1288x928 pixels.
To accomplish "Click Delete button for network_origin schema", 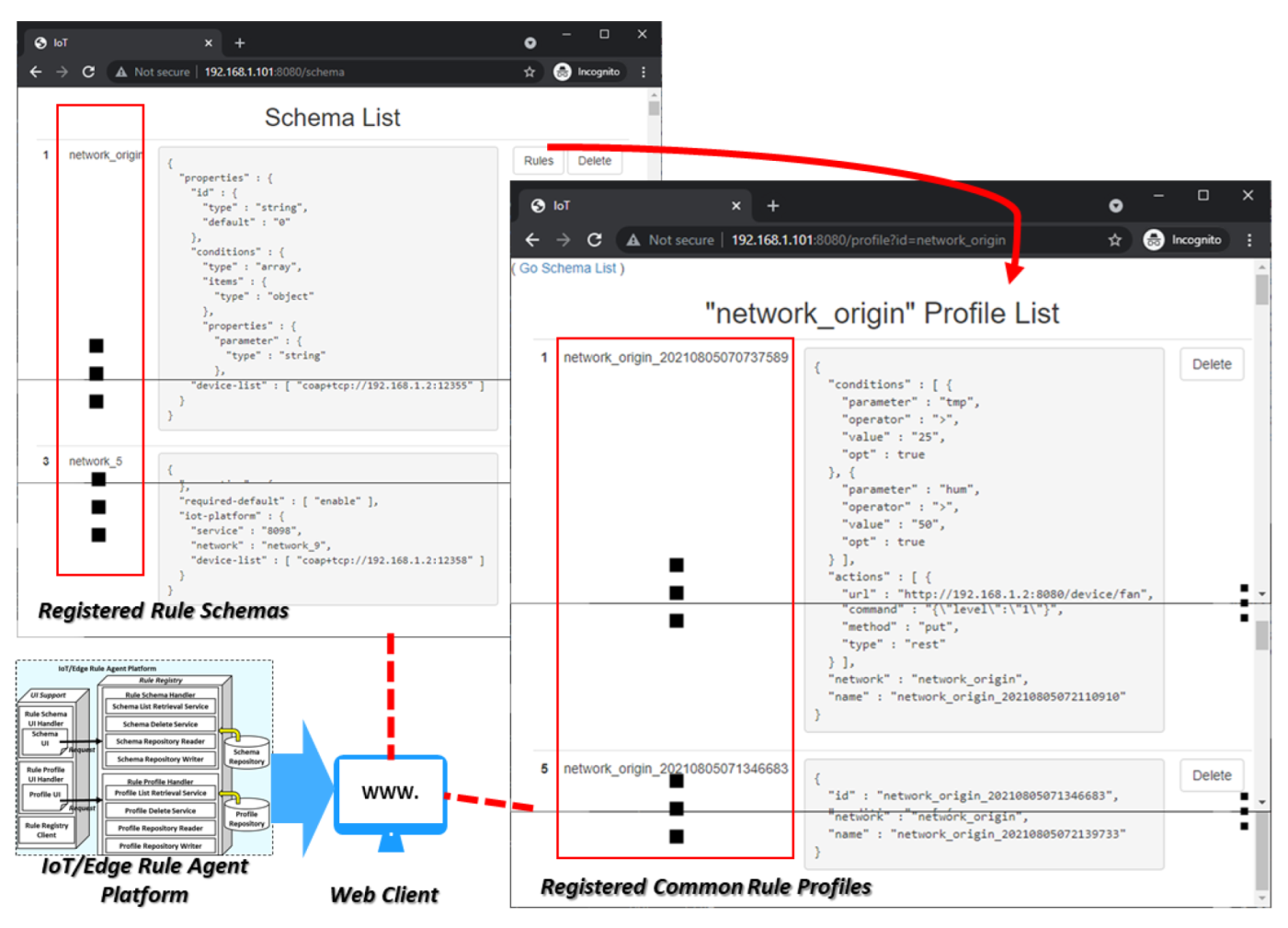I will click(594, 161).
